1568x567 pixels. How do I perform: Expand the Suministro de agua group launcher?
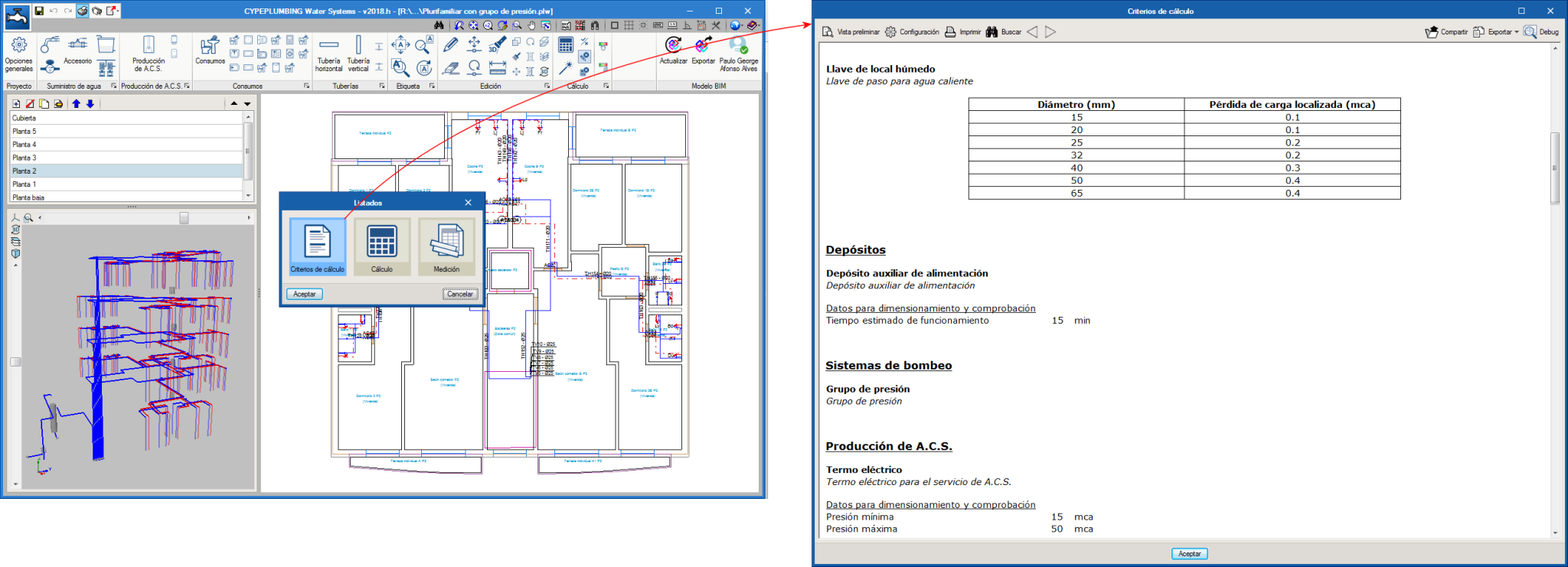(113, 86)
